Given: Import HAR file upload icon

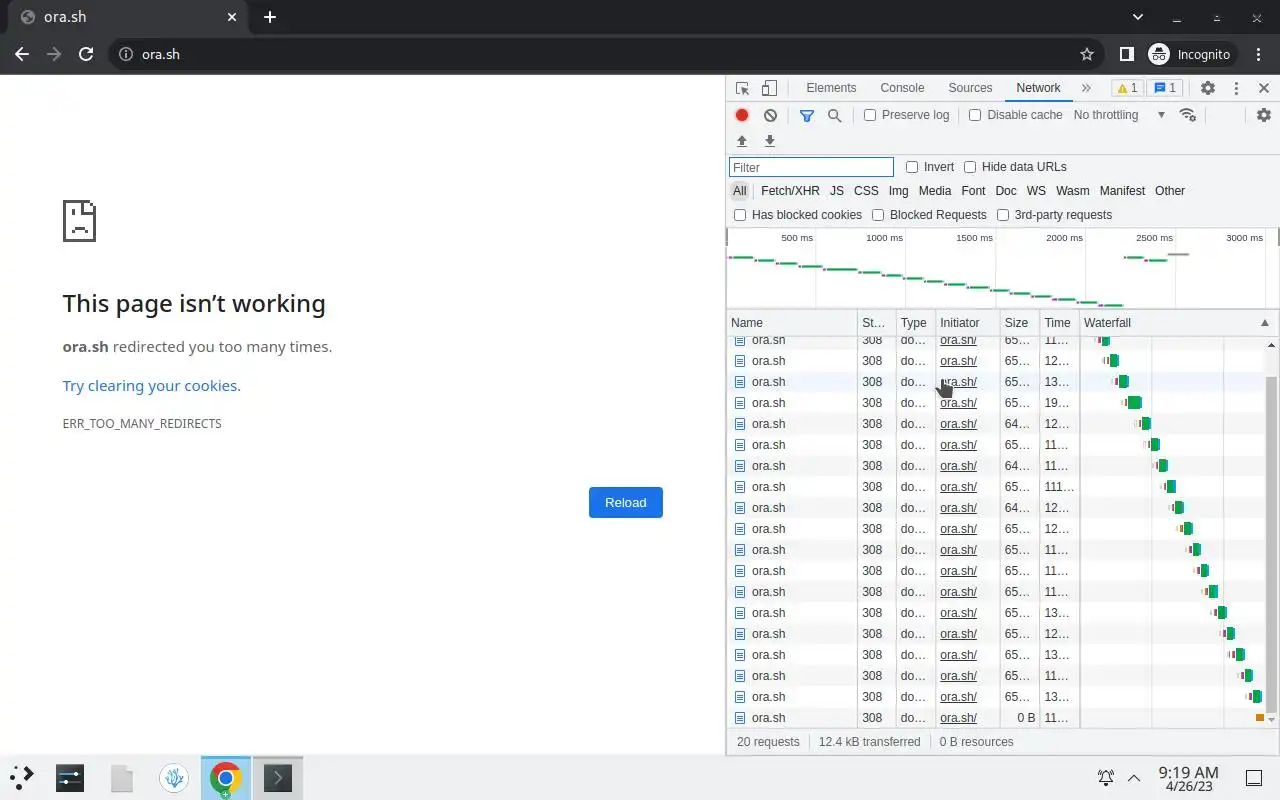Looking at the screenshot, I should [x=742, y=141].
